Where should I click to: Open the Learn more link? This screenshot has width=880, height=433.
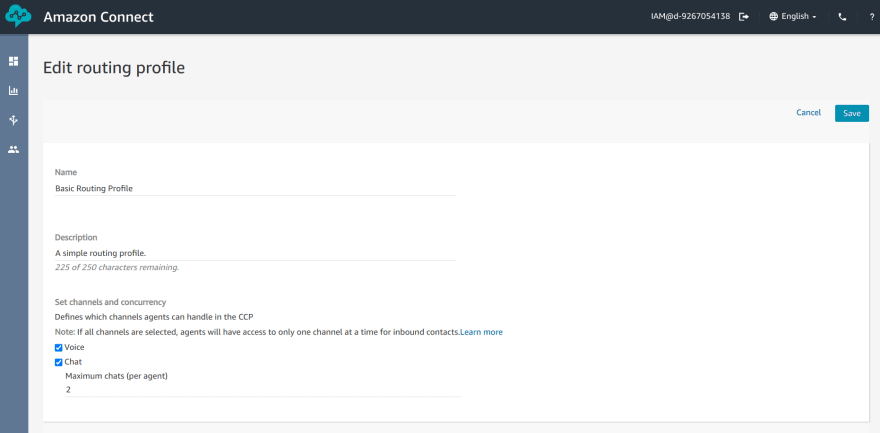(x=482, y=332)
